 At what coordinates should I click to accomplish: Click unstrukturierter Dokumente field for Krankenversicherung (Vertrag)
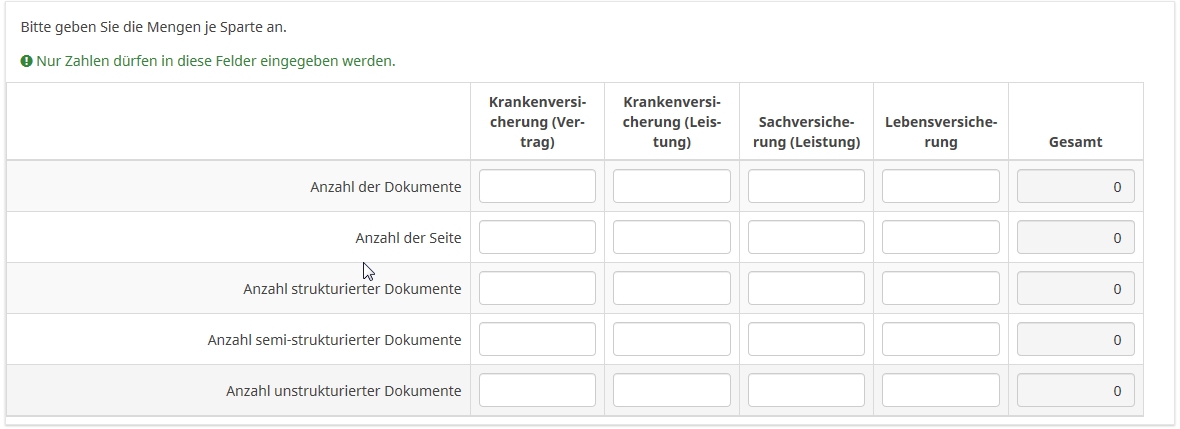coord(537,390)
